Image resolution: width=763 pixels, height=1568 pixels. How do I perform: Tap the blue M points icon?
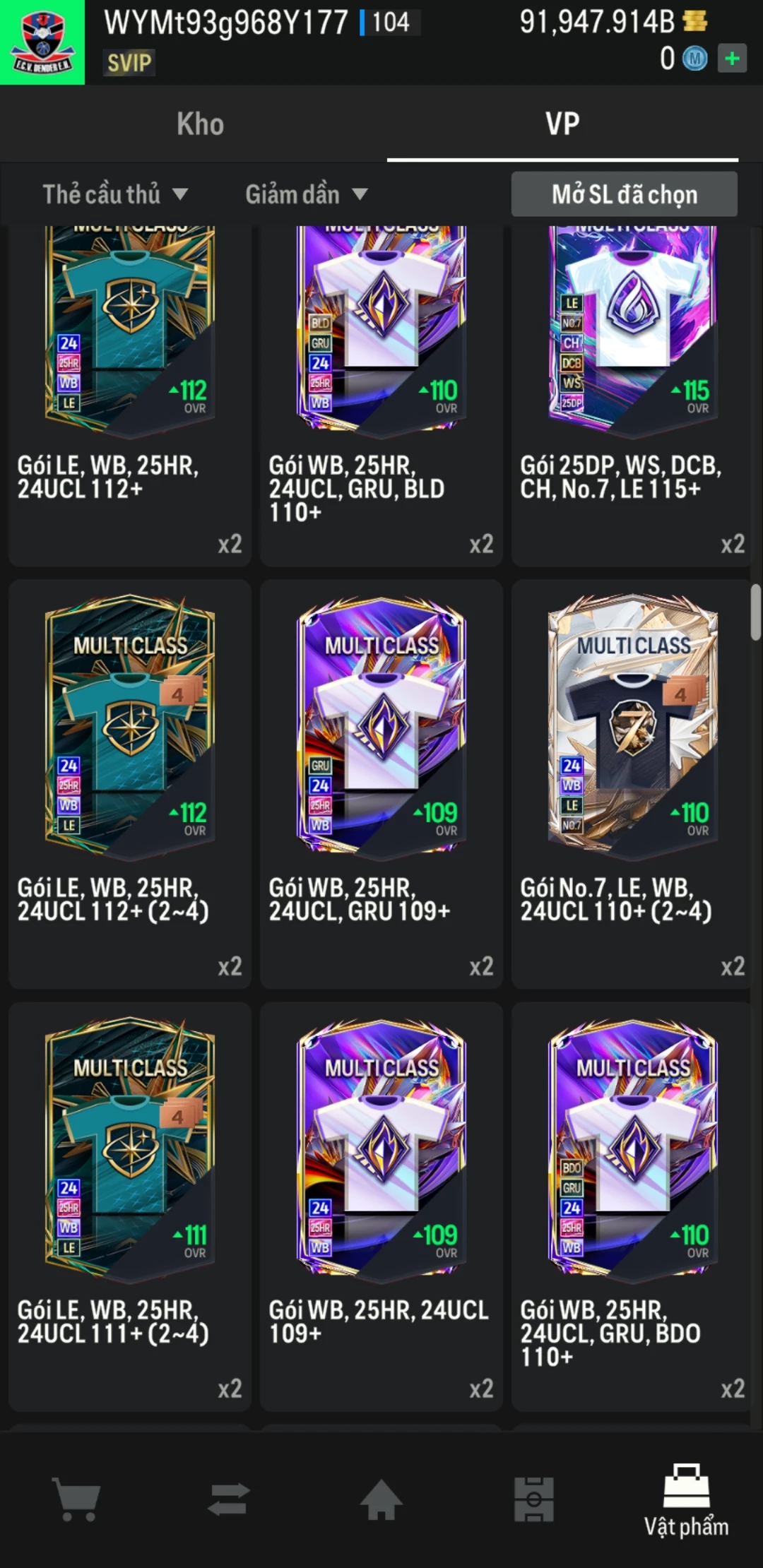(694, 59)
